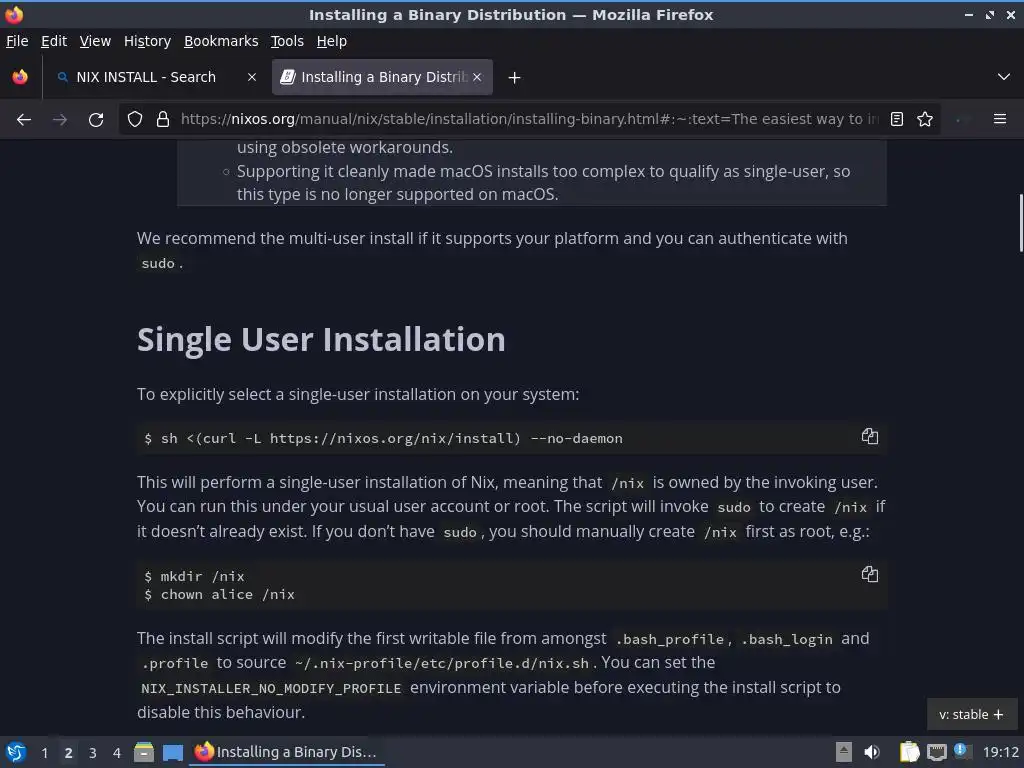The image size is (1024, 768).
Task: Click the NIX_INSTALLER_NO_MODIFY_PROFILE variable text
Action: click(x=271, y=688)
